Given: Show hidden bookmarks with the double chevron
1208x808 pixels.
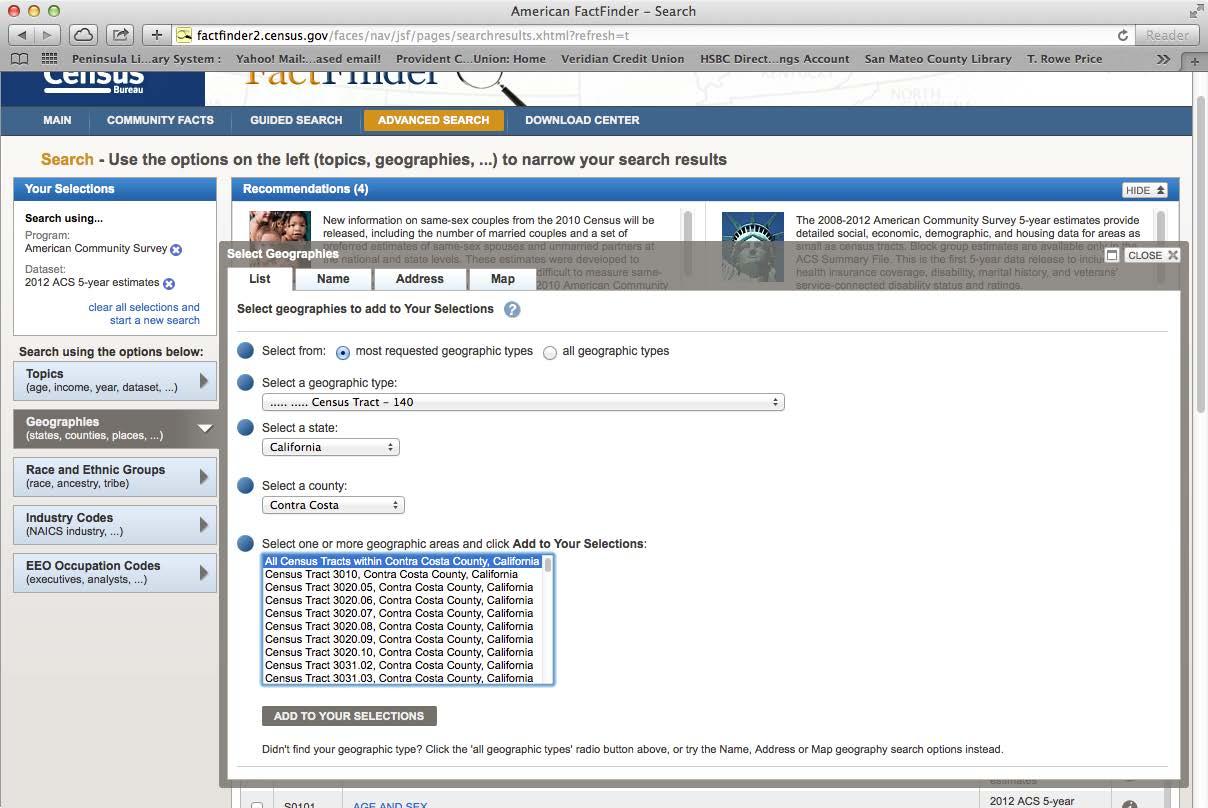Looking at the screenshot, I should pos(1163,59).
